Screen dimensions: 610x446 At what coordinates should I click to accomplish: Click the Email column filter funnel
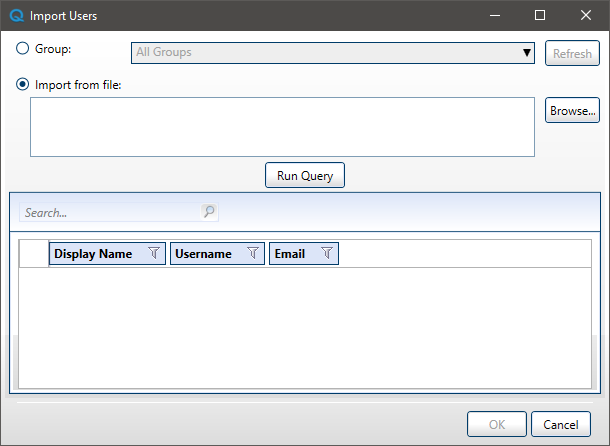pos(327,254)
